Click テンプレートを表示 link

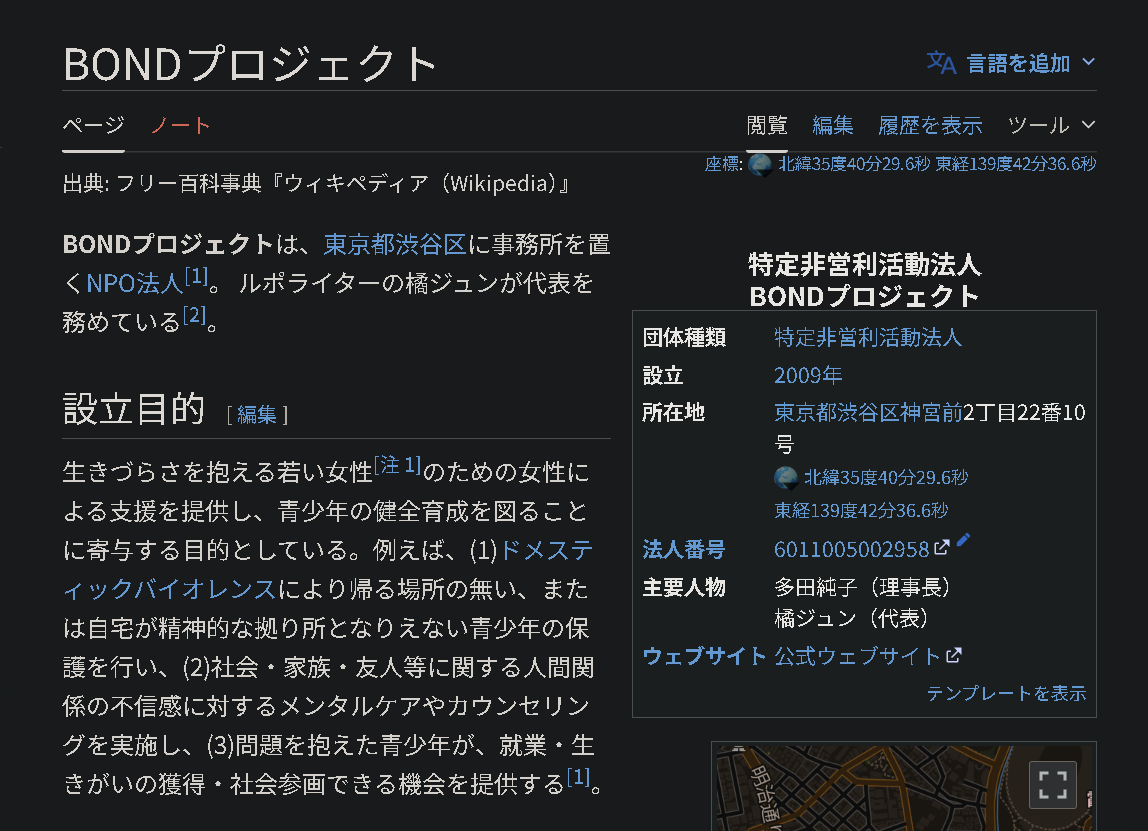[x=1006, y=693]
